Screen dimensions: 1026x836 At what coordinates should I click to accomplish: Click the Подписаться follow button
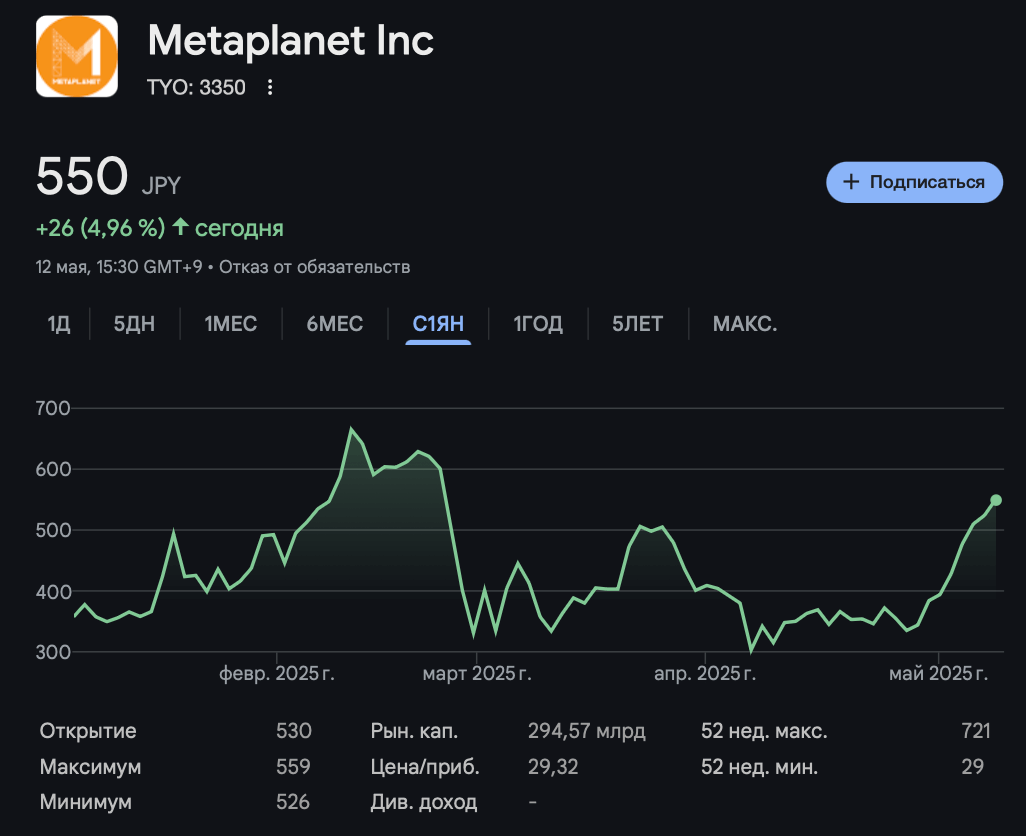pos(914,182)
